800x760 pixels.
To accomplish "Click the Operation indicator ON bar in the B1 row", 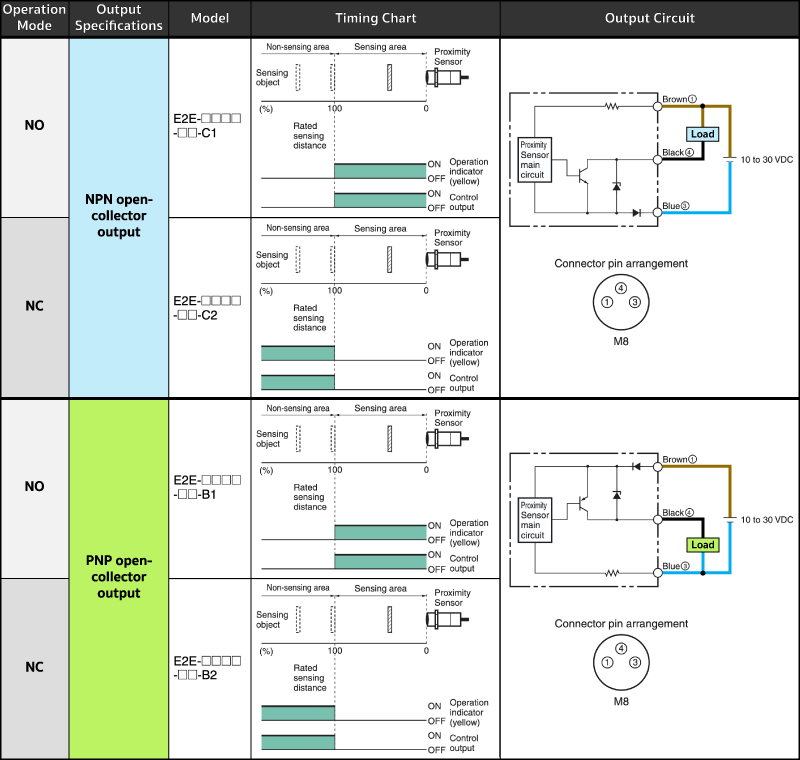I will point(380,531).
